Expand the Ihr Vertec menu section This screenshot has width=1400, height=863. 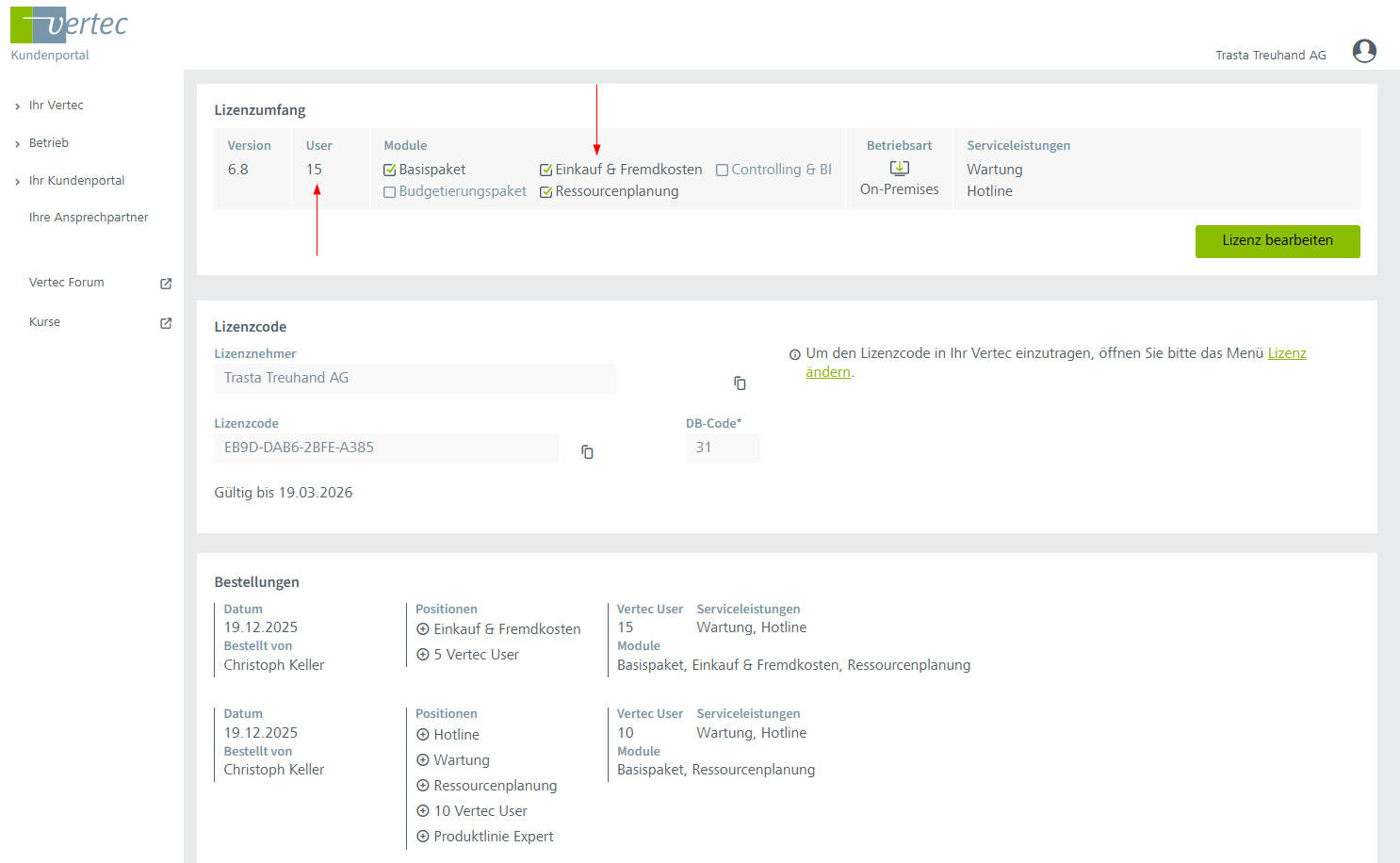coord(18,106)
